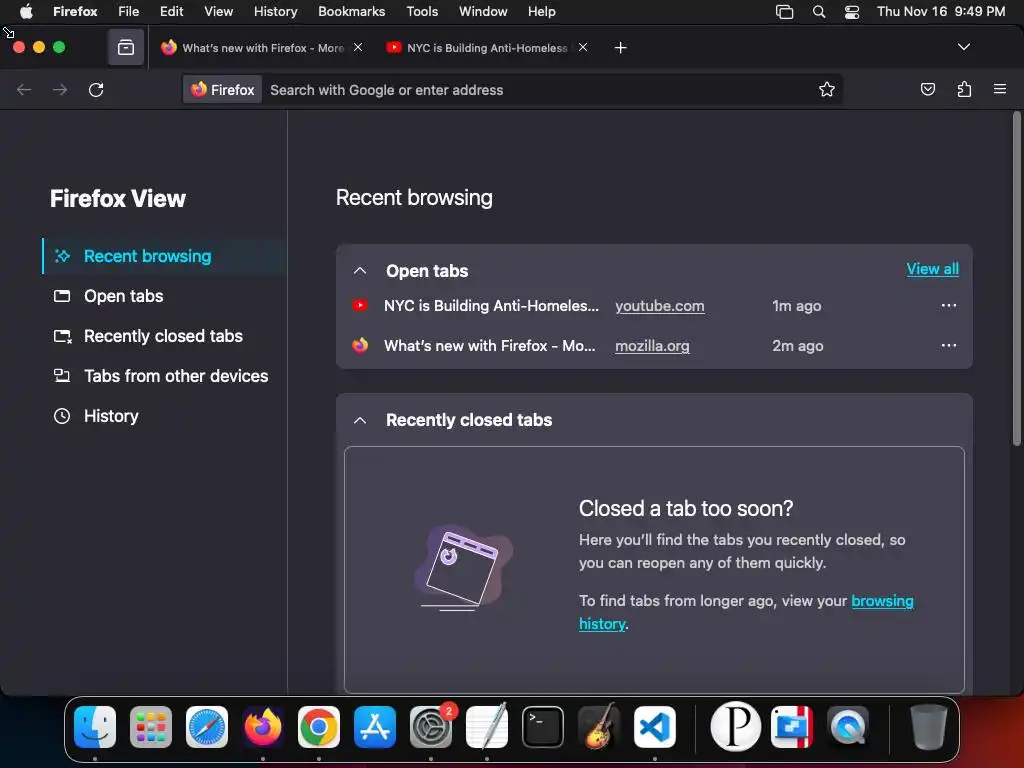Open Visual Studio Code from the Dock

654,727
